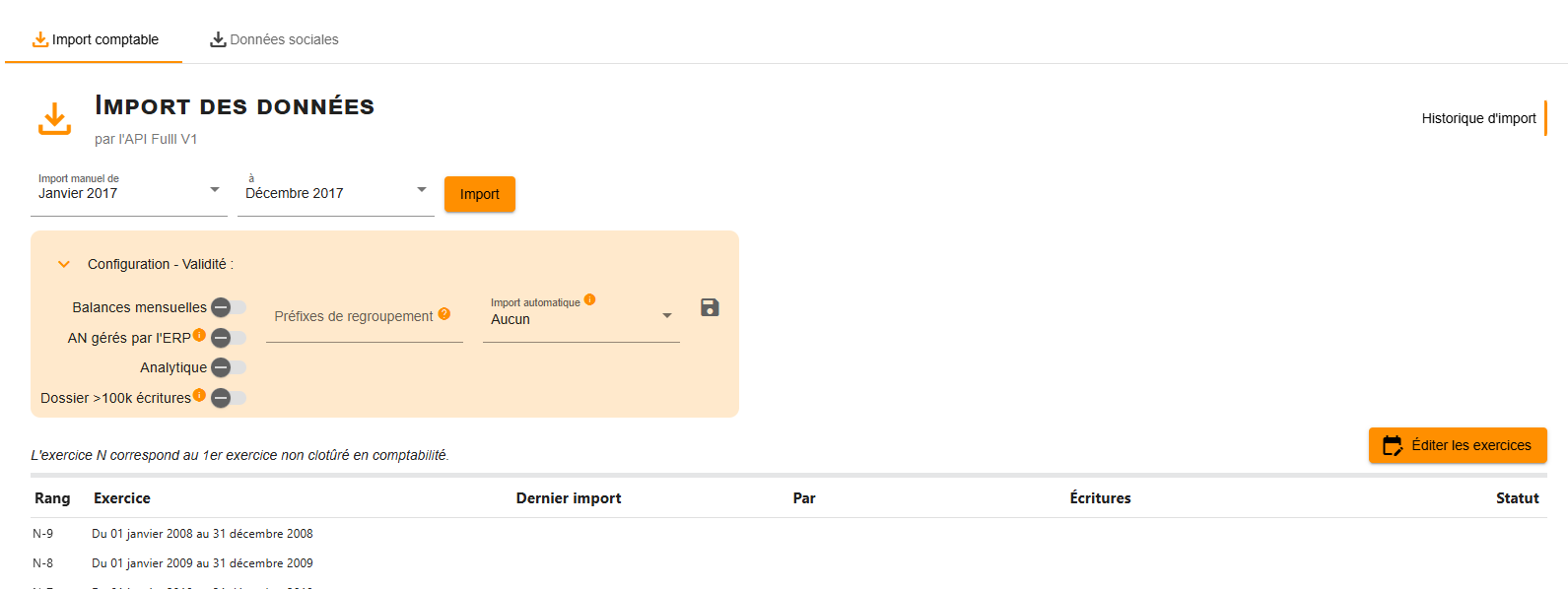The image size is (1568, 589).
Task: Collapse the Configuration - Validité section chevron
Action: 64,264
